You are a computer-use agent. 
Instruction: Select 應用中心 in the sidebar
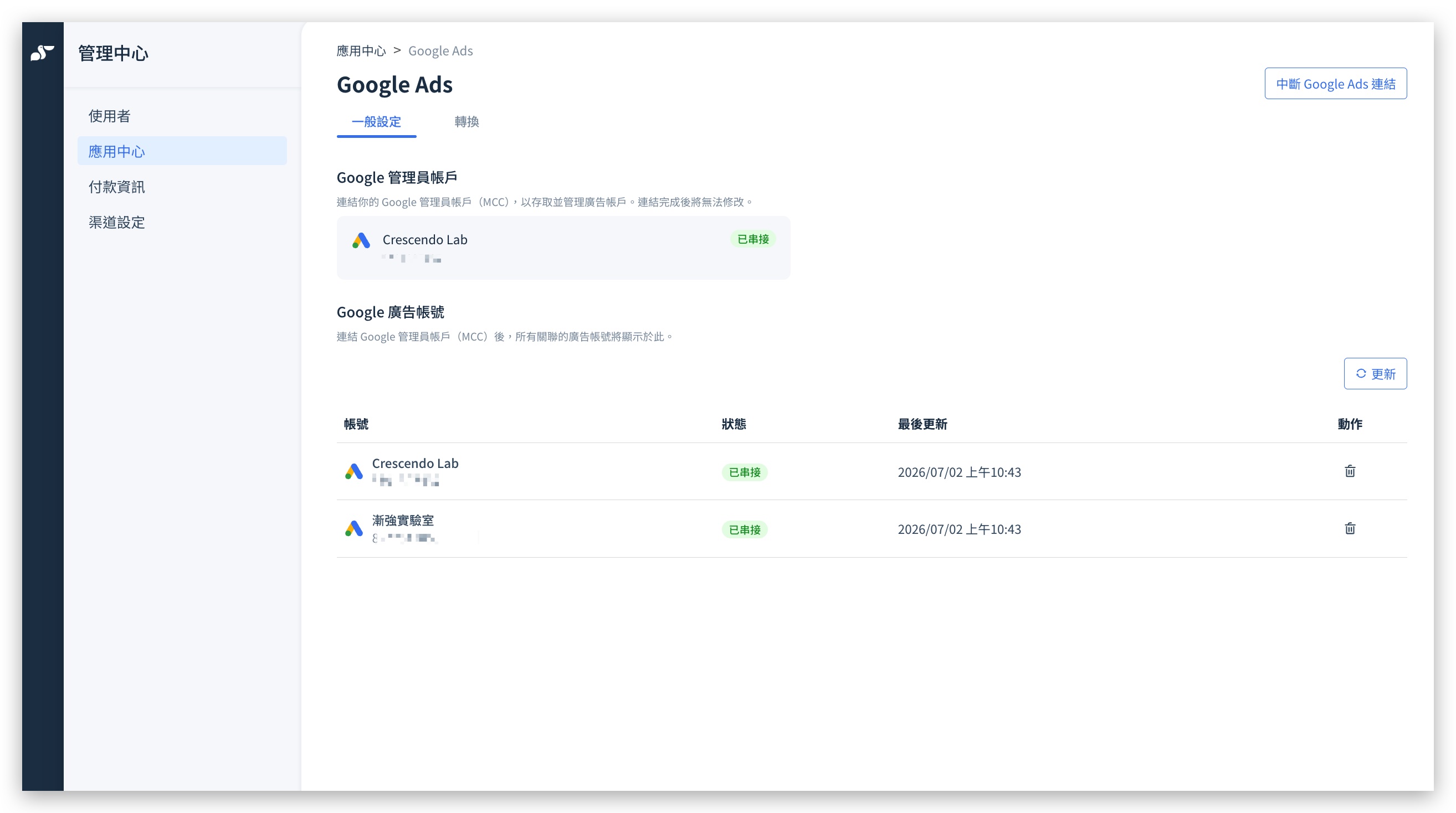pyautogui.click(x=182, y=151)
